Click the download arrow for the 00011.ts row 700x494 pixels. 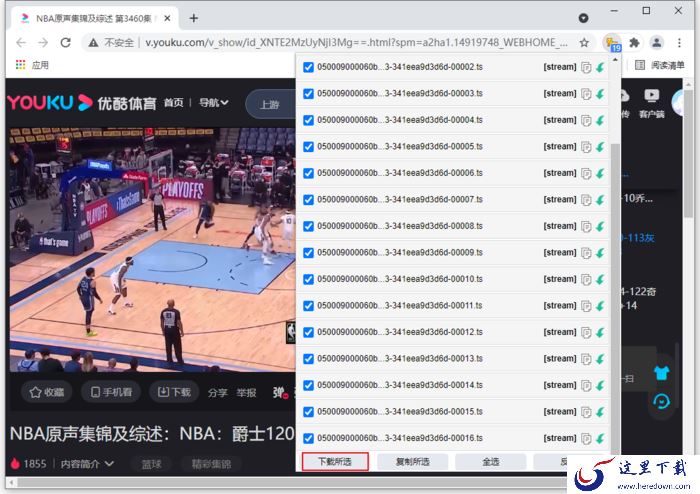click(600, 306)
